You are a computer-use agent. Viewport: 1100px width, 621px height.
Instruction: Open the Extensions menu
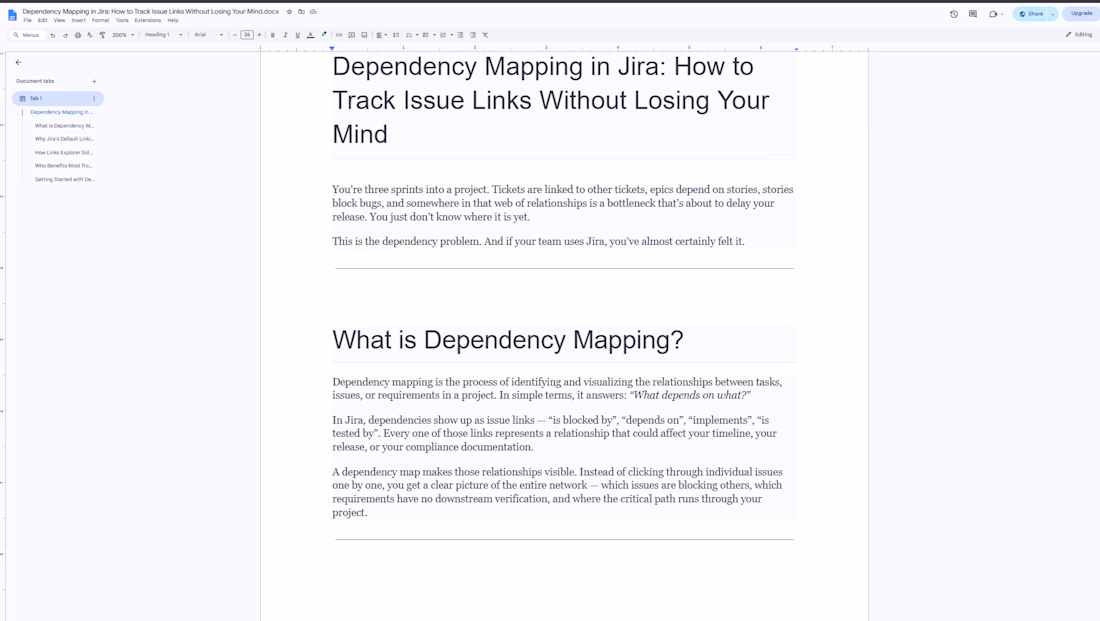click(147, 20)
